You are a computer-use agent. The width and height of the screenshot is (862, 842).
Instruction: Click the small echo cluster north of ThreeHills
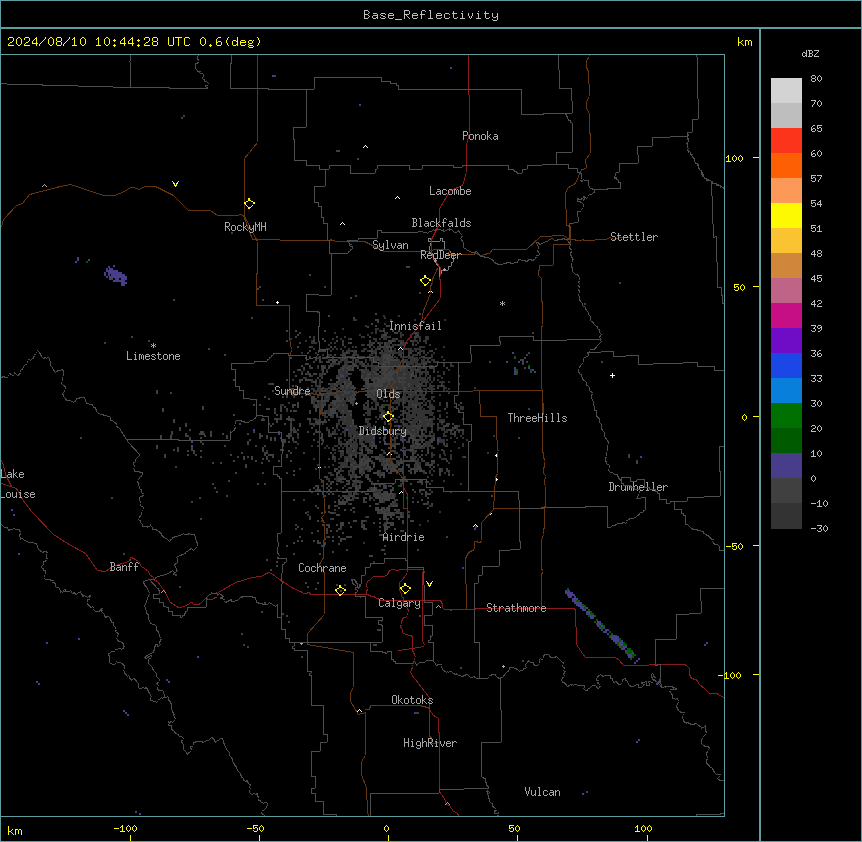[x=521, y=364]
